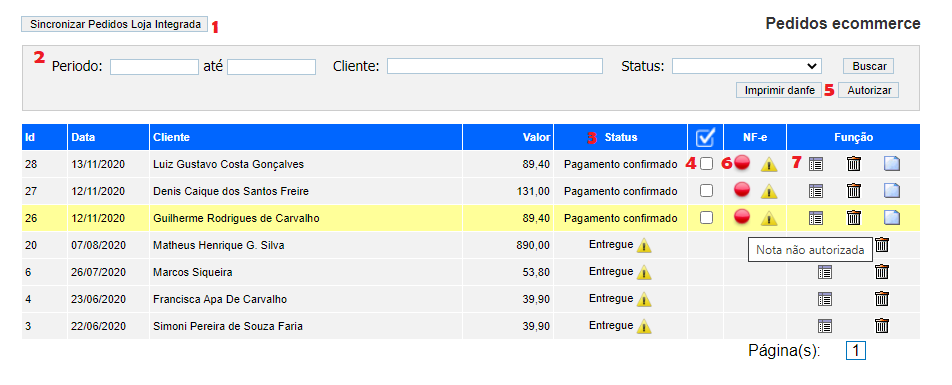The image size is (952, 385).
Task: Open order details list icon for order 28
Action: [x=816, y=164]
